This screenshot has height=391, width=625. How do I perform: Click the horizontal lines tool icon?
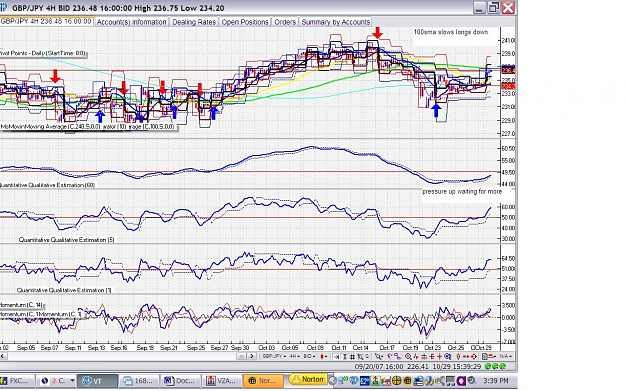point(424,356)
